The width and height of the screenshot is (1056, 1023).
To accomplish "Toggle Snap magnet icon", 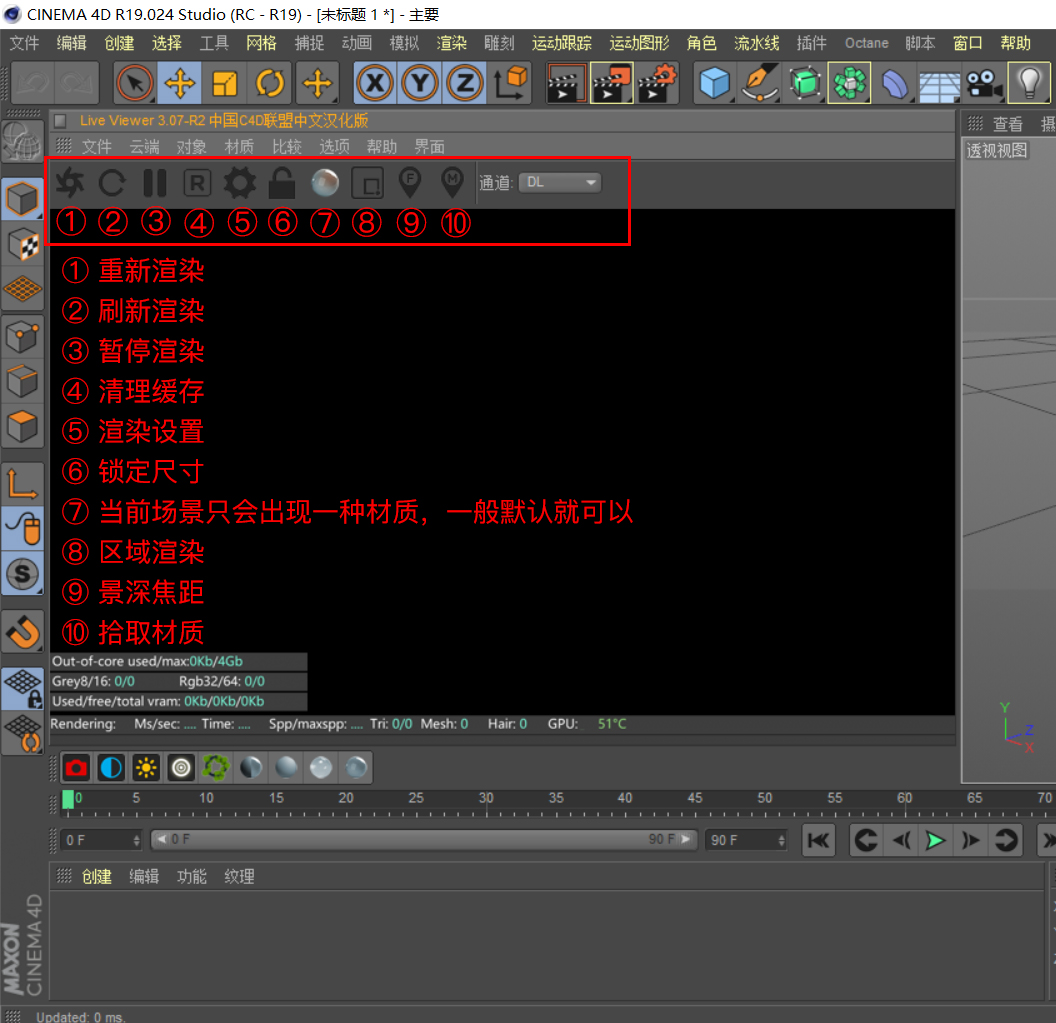I will (22, 632).
